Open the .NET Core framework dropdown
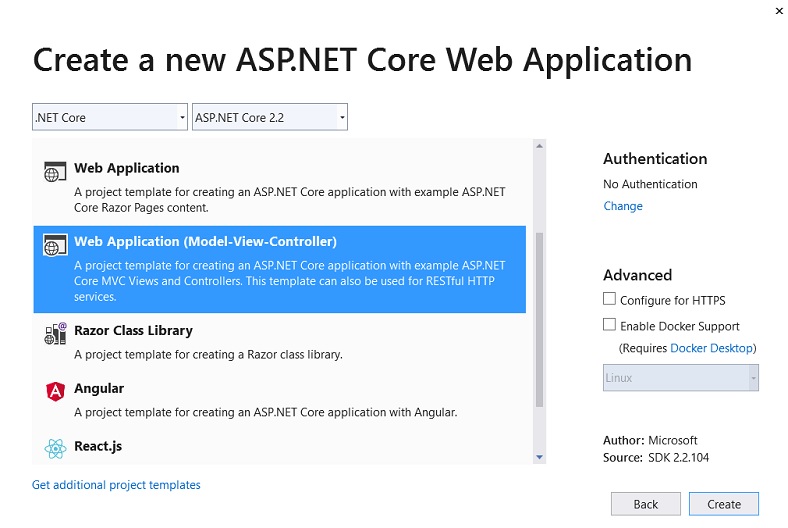The height and width of the screenshot is (528, 788). pyautogui.click(x=110, y=117)
